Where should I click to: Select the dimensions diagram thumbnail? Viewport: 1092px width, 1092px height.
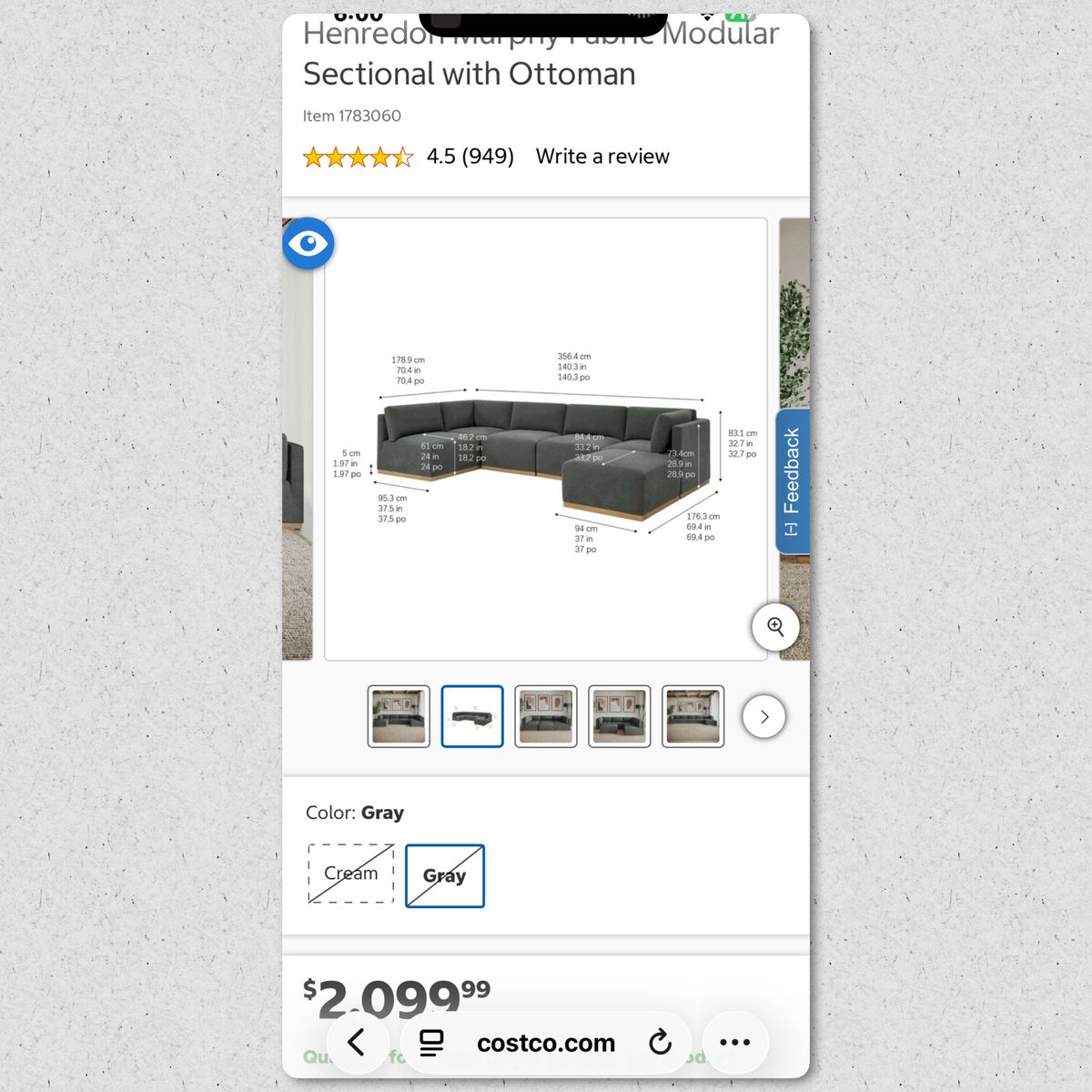tap(472, 716)
